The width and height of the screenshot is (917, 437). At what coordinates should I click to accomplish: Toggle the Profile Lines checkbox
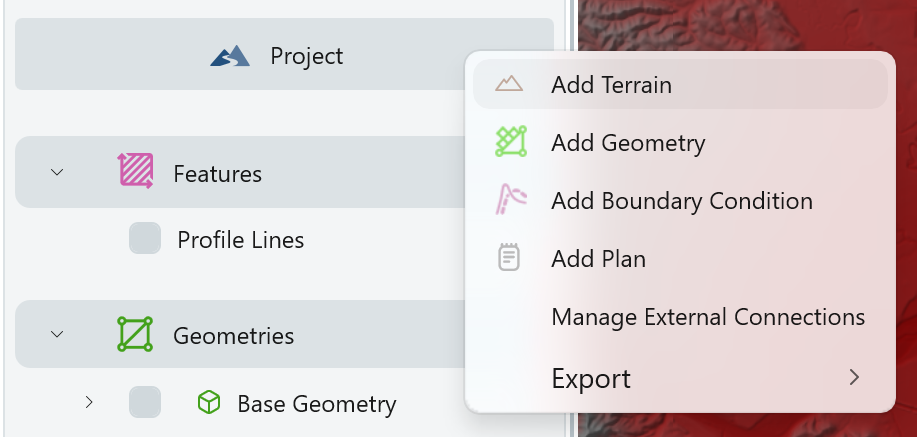pyautogui.click(x=145, y=239)
